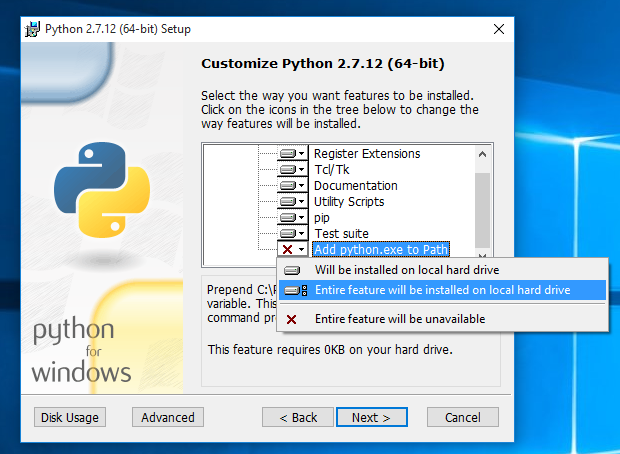Viewport: 620px width, 454px height.
Task: Choose Entire feature will be installed on local hard drive
Action: pos(442,290)
